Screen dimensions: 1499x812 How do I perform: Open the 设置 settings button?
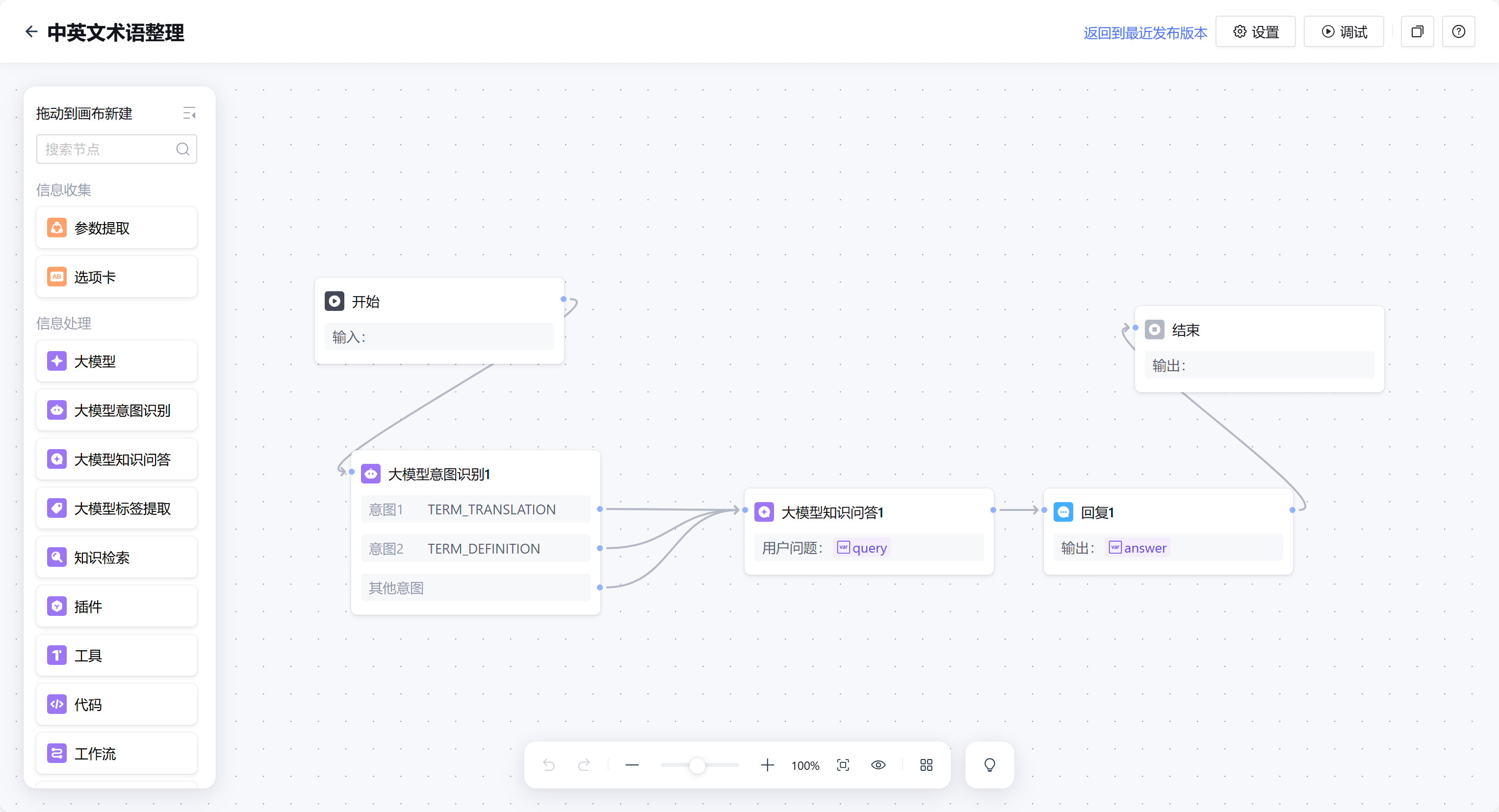pos(1255,32)
